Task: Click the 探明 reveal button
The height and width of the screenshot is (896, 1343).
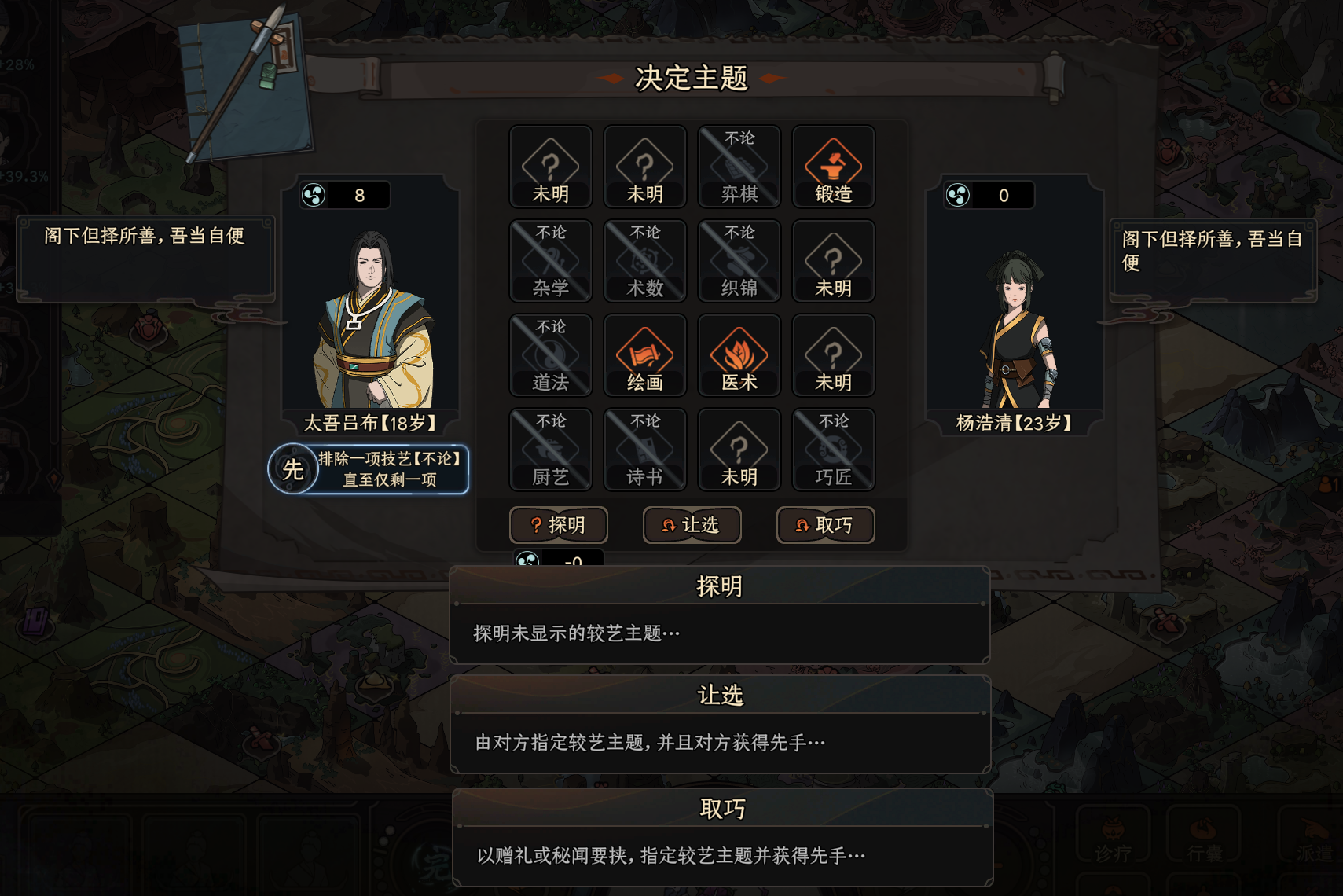Action: coord(558,525)
